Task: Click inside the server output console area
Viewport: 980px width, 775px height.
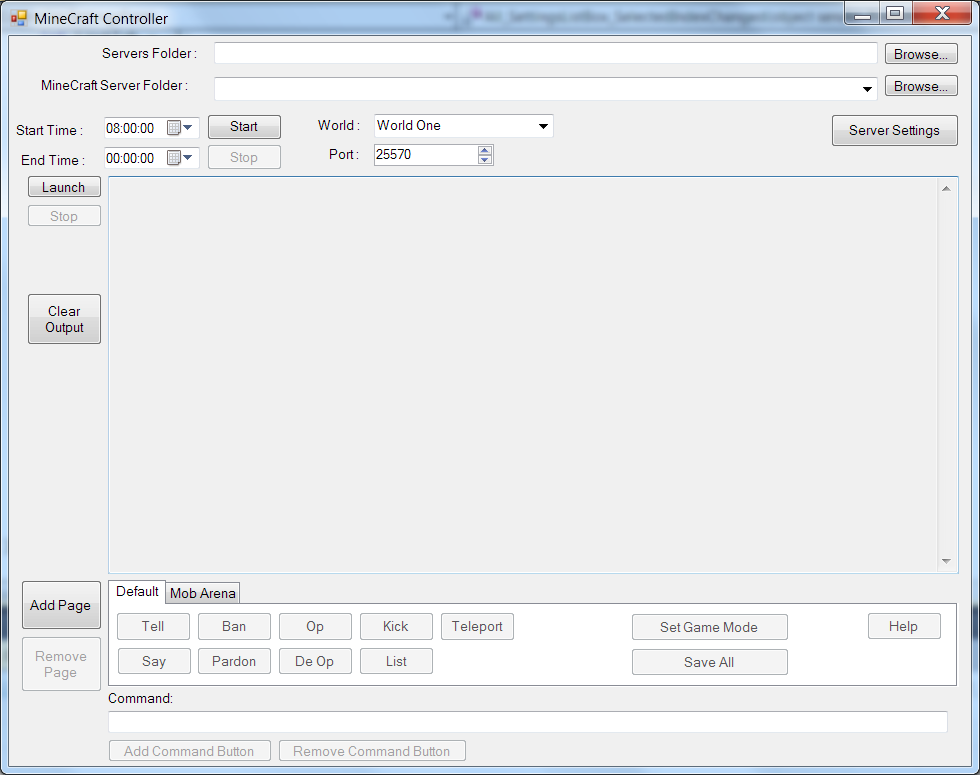Action: tap(523, 374)
